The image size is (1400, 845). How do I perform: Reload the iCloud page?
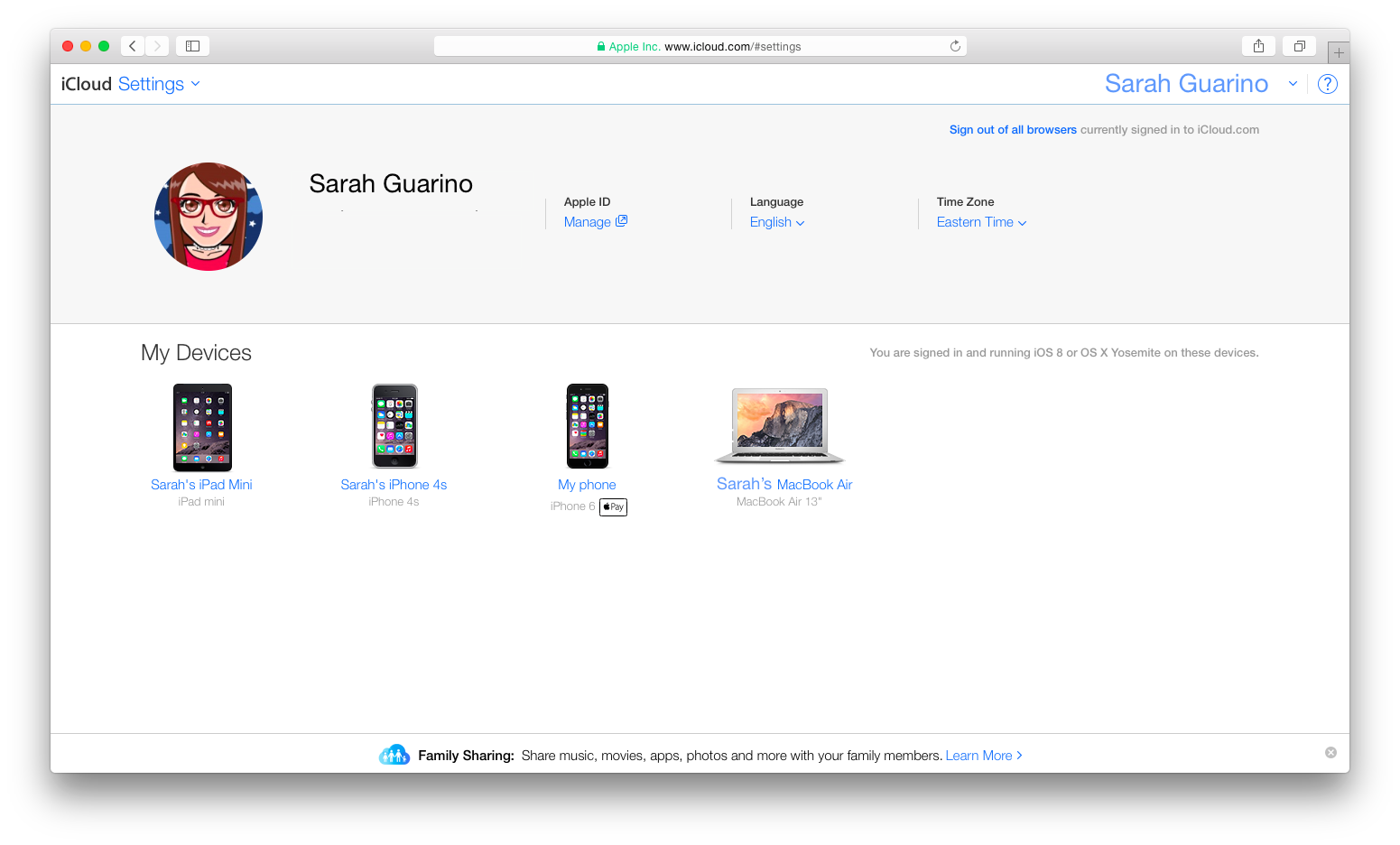955,46
